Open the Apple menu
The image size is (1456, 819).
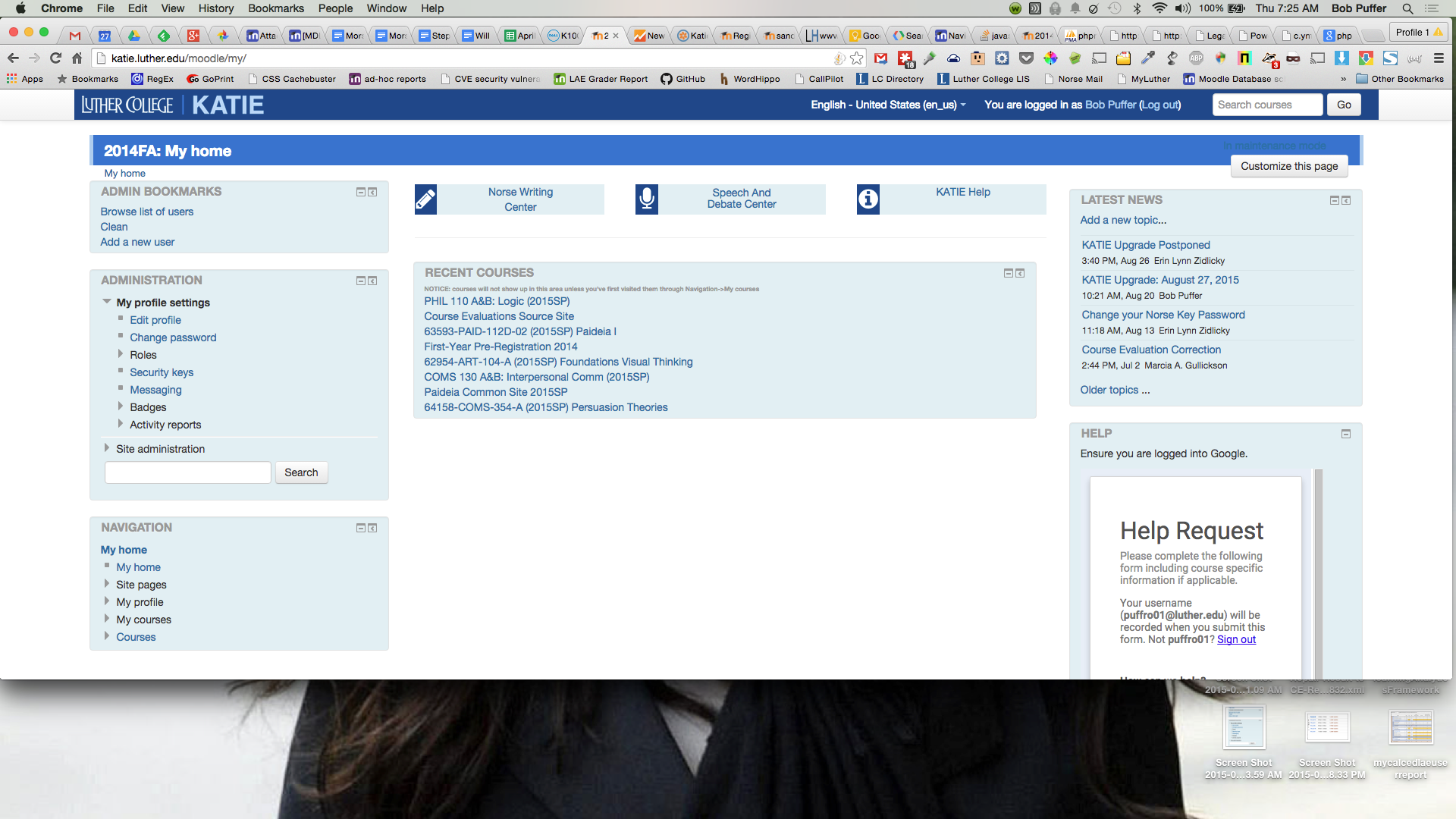tap(20, 8)
